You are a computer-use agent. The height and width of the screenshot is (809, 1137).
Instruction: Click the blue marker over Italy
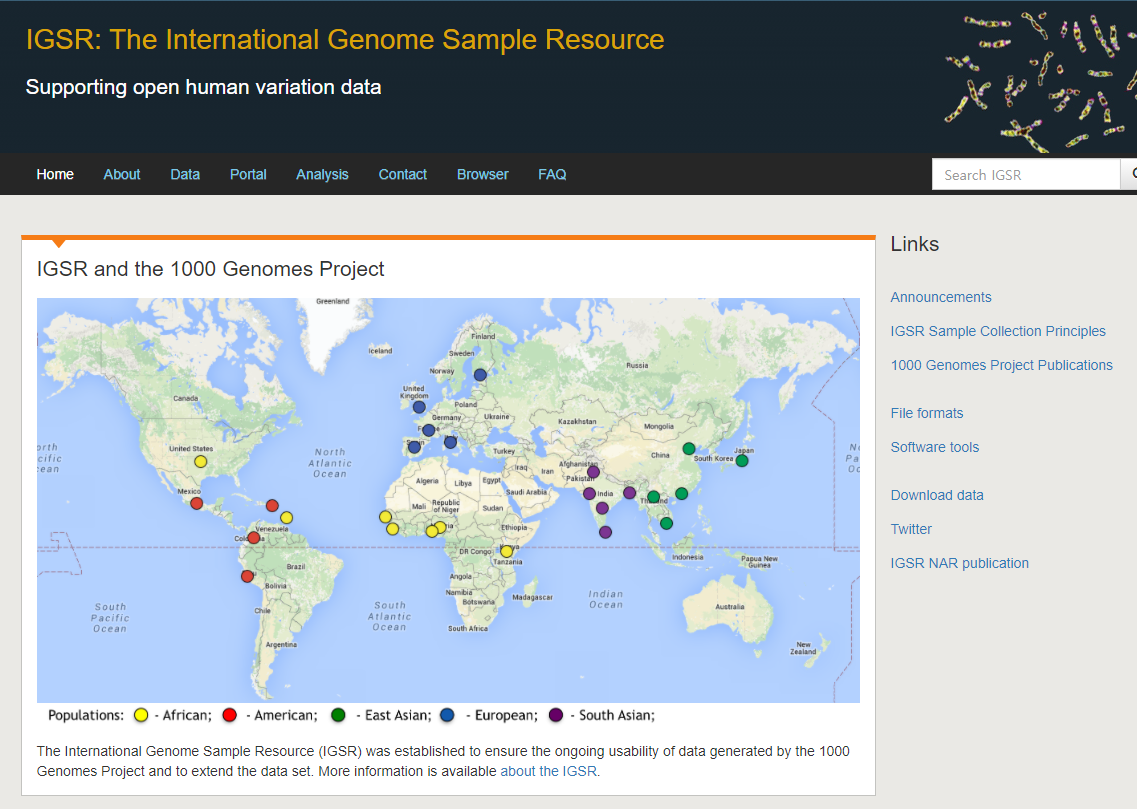[450, 442]
